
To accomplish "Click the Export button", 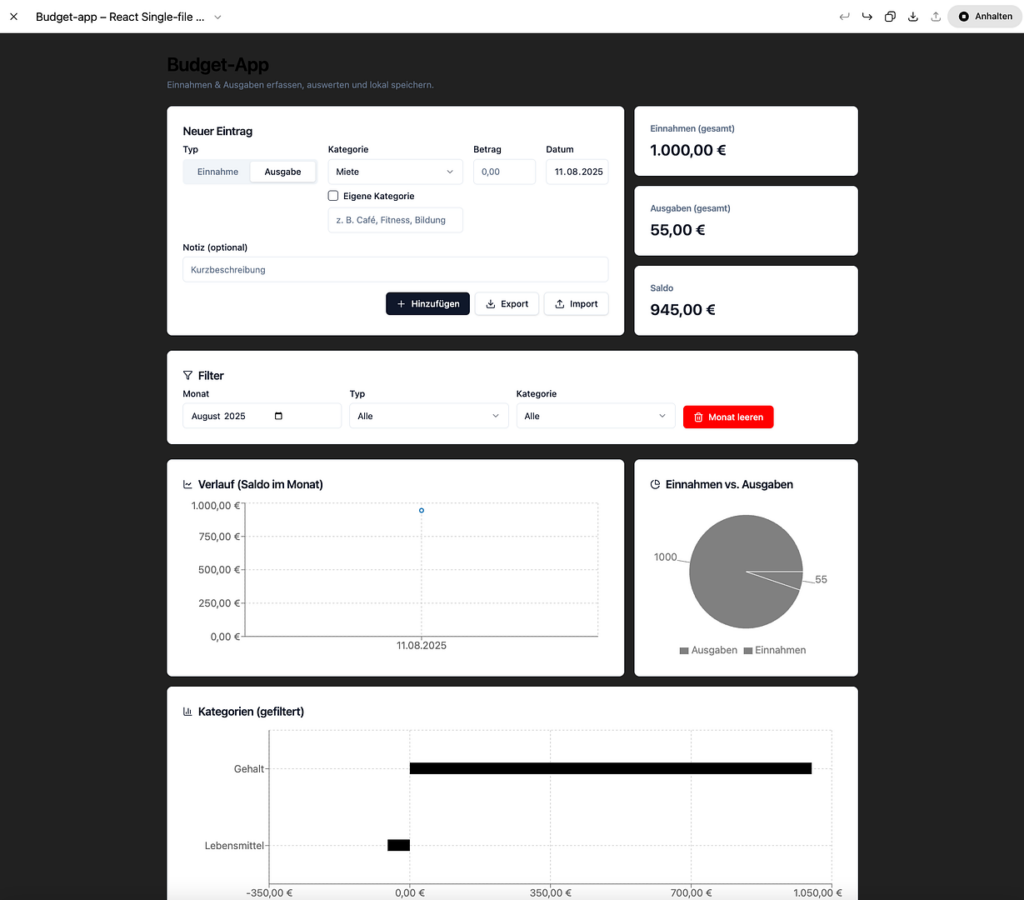I will point(506,304).
